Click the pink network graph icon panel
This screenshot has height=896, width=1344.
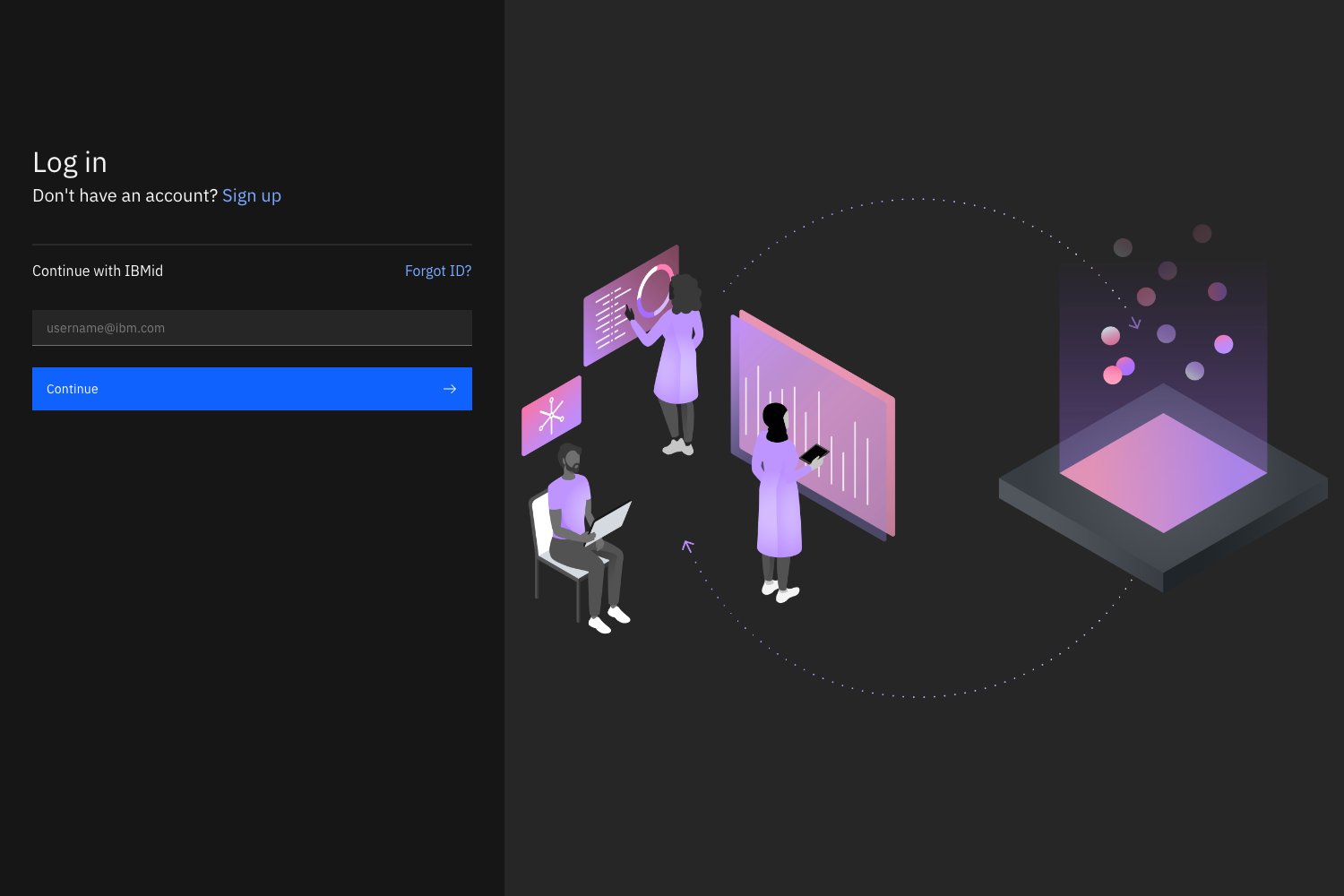click(551, 416)
